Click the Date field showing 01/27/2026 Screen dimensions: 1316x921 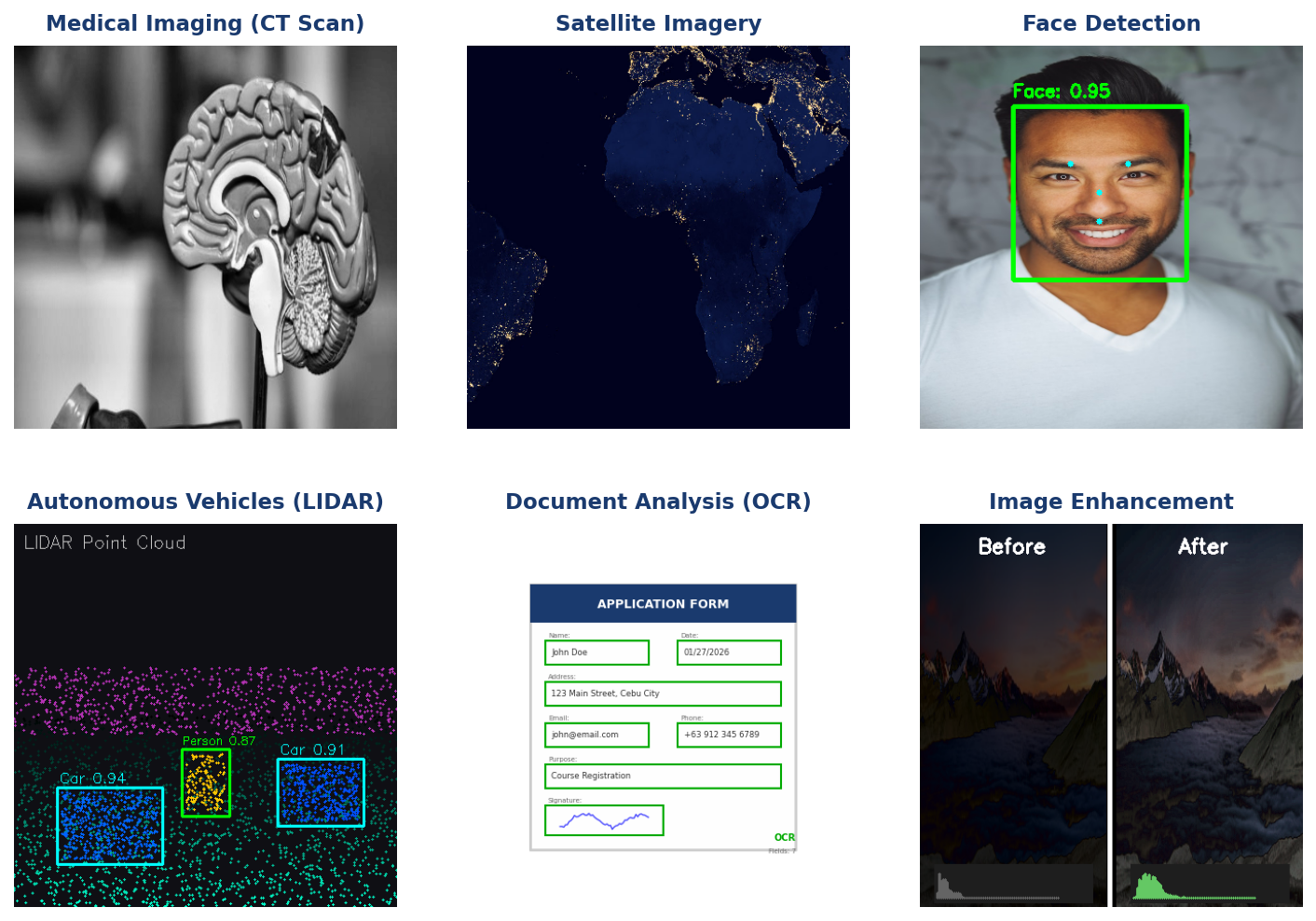(x=729, y=653)
